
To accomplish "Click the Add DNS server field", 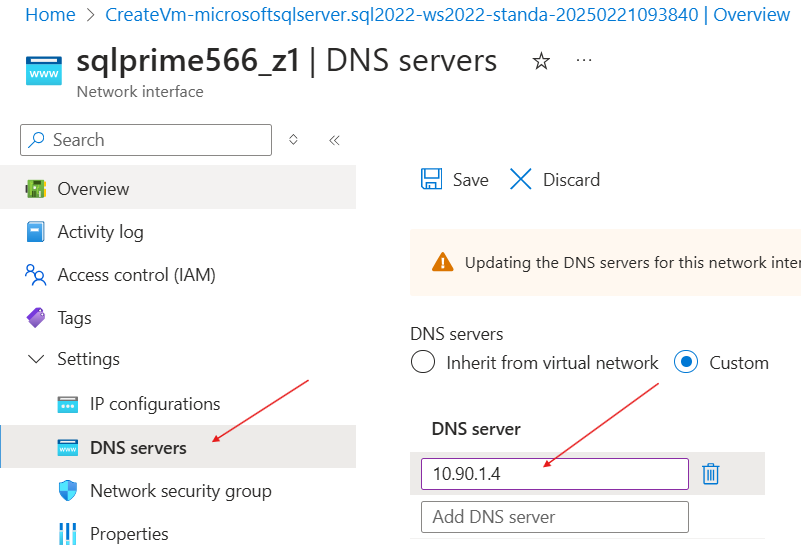I will pyautogui.click(x=555, y=517).
